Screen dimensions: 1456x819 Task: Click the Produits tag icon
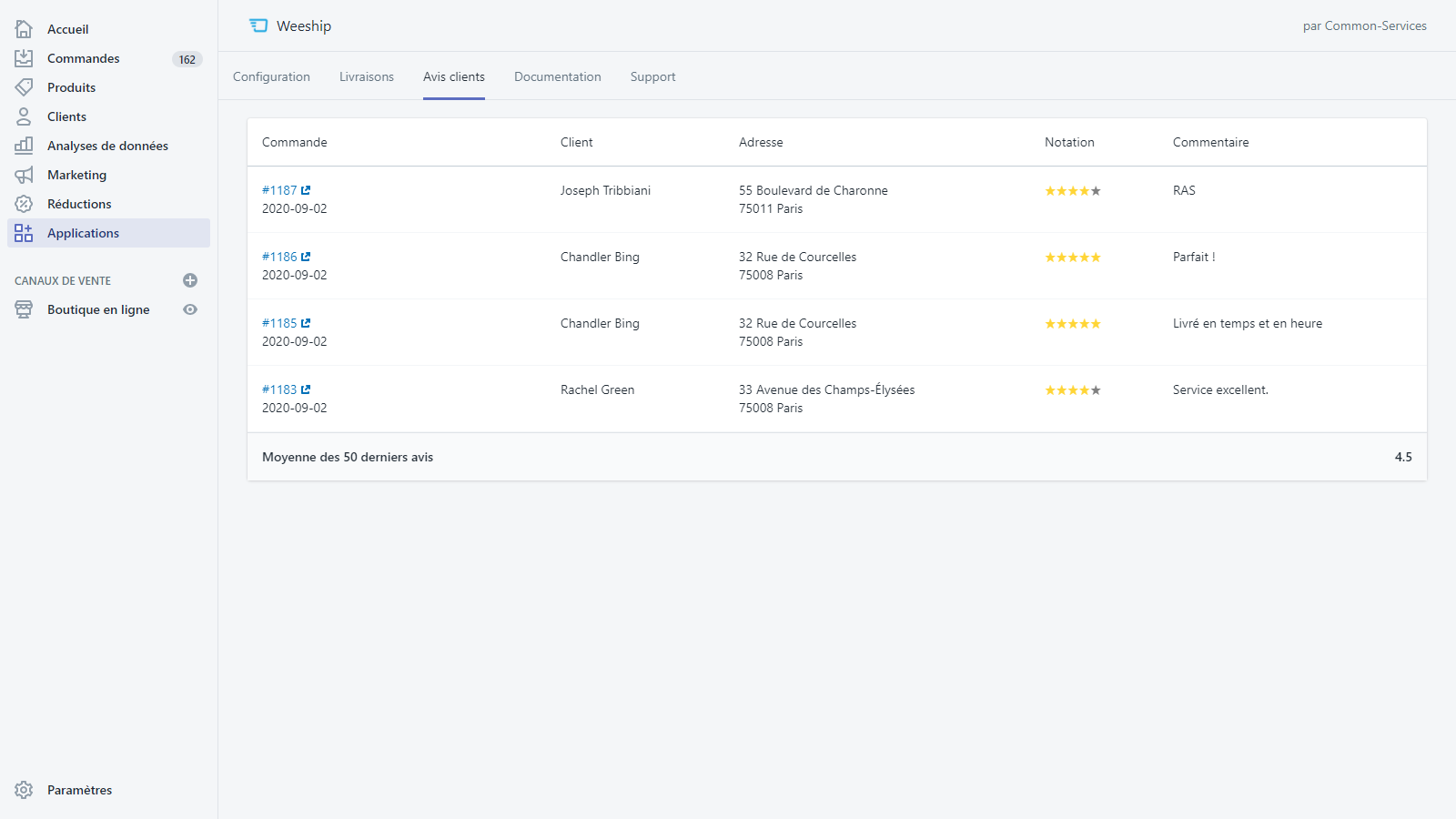click(24, 87)
